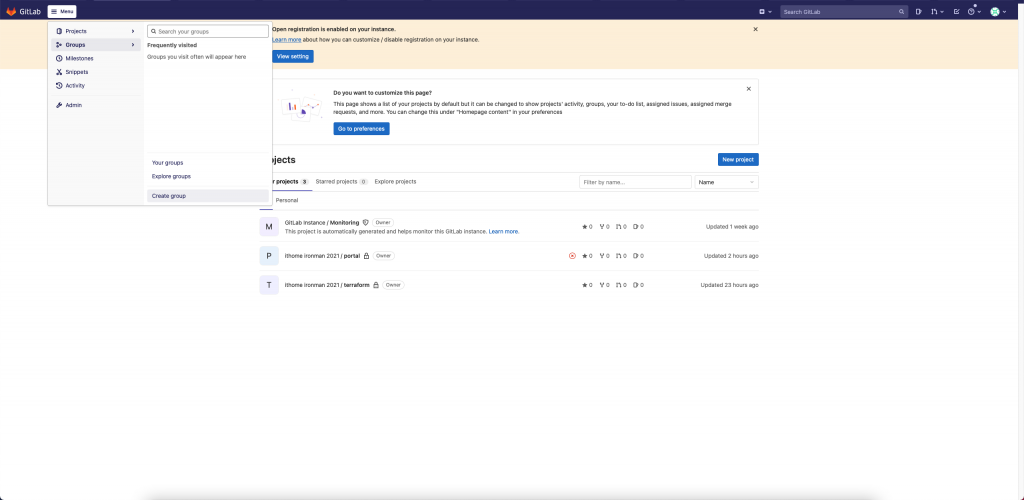Click the Groups menu item icon
1024x500 pixels.
(59, 45)
